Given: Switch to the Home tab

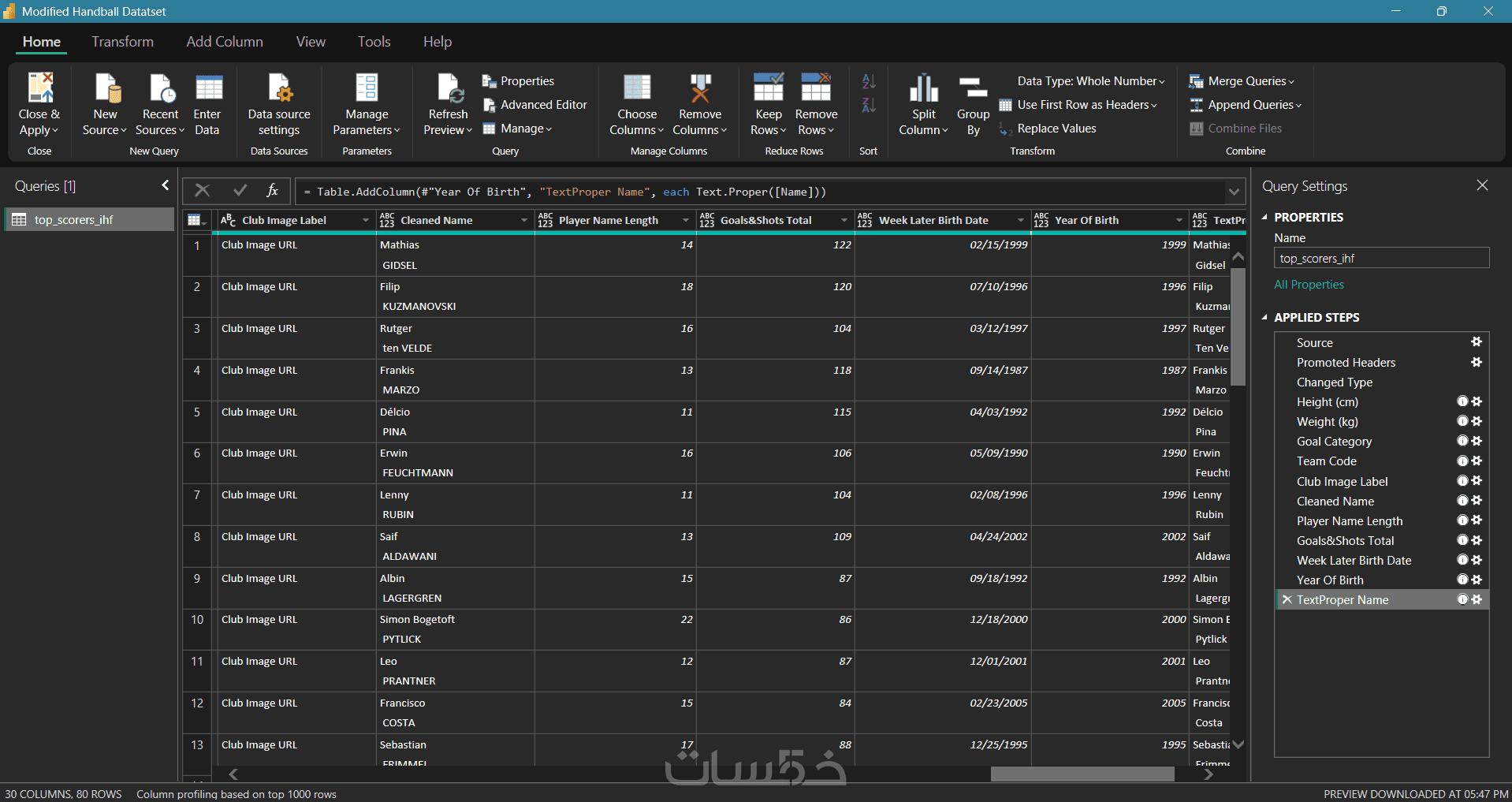Looking at the screenshot, I should [42, 42].
